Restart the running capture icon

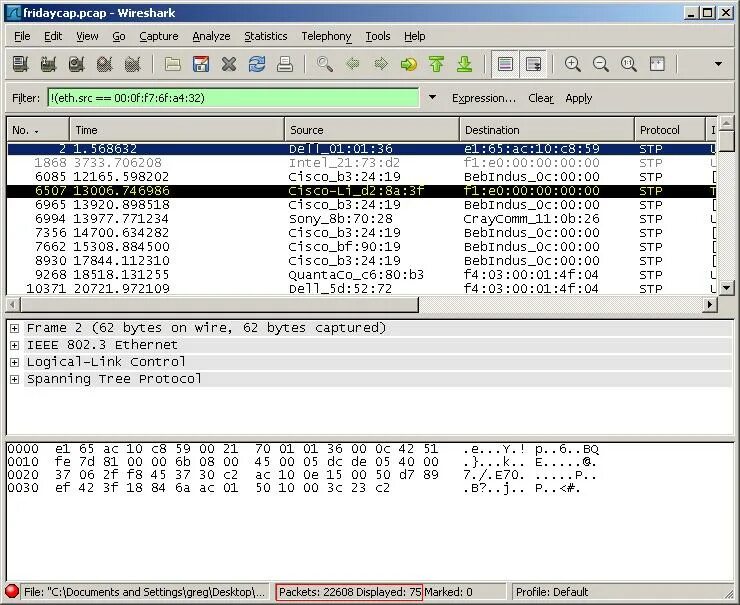[133, 64]
